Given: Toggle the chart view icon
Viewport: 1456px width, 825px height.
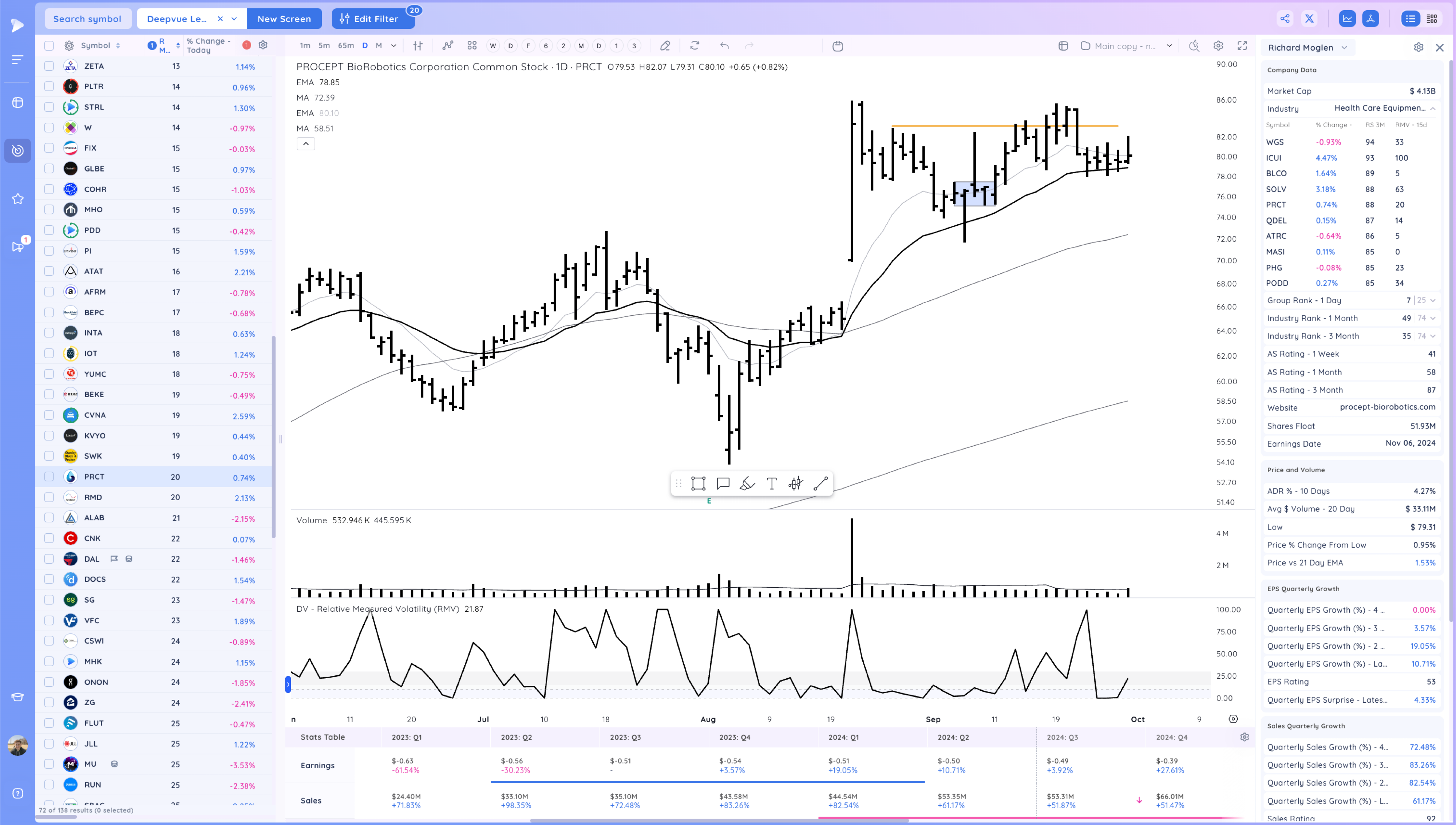Looking at the screenshot, I should pos(1347,19).
